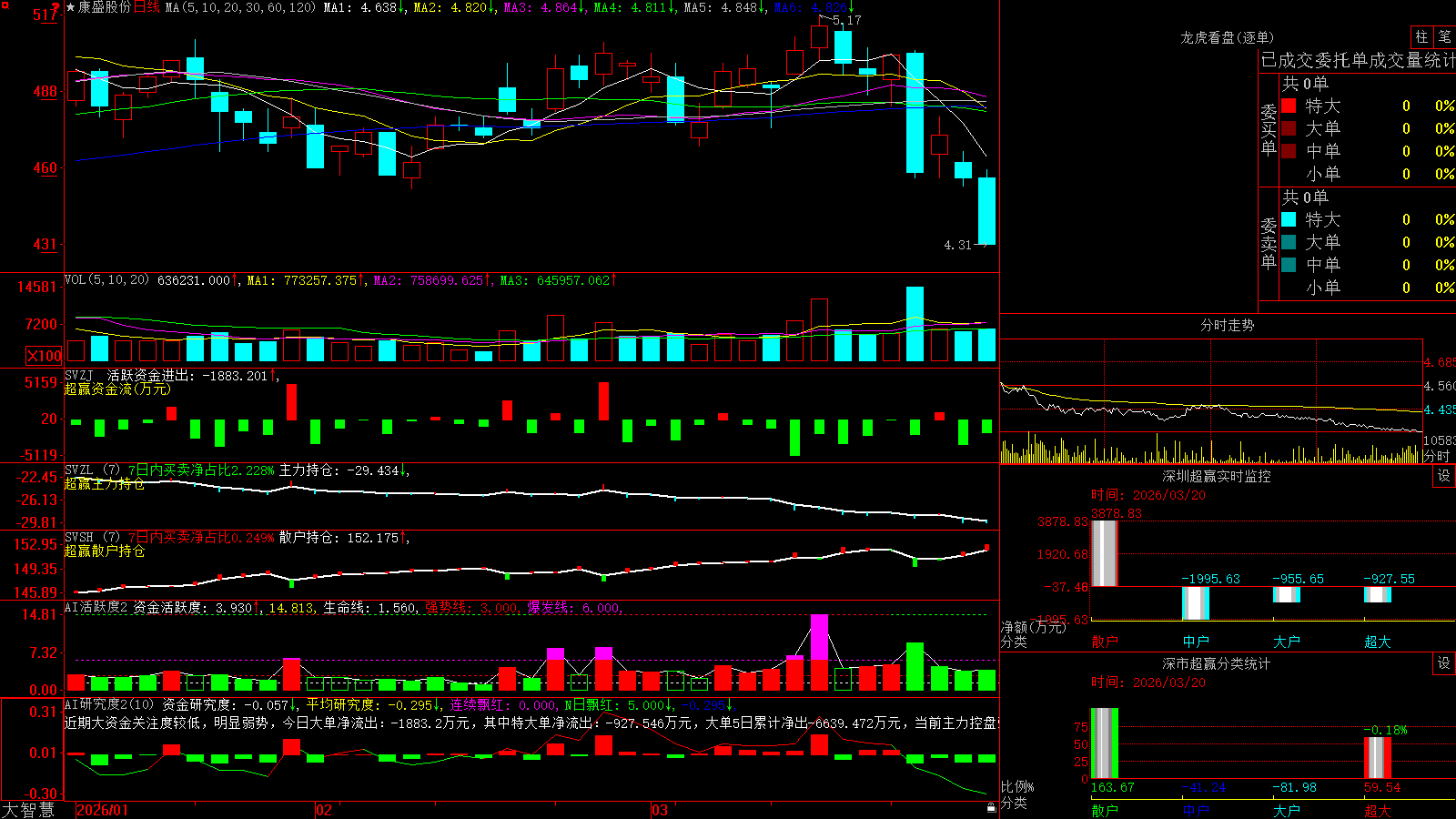Click the 超赢资金流(万元) label
The image size is (1456, 819).
(x=117, y=389)
